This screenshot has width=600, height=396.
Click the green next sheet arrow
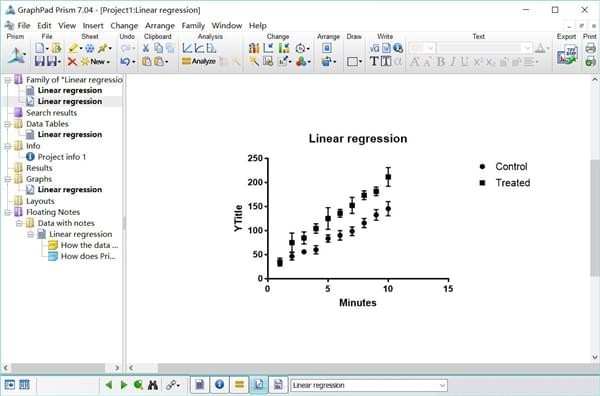click(124, 385)
